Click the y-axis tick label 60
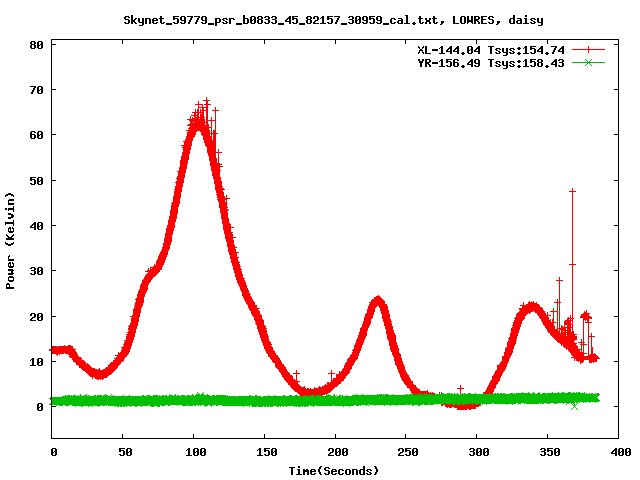The height and width of the screenshot is (480, 640). 36,135
